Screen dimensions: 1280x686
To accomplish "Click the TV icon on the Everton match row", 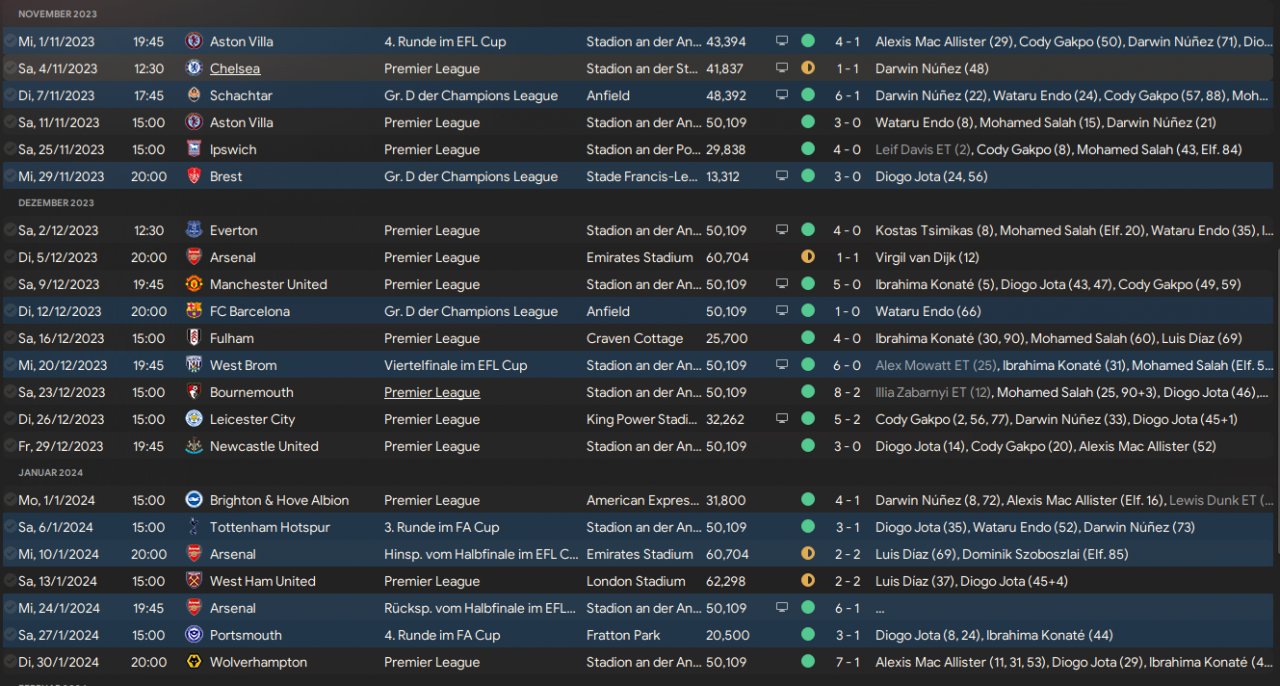I will 782,230.
